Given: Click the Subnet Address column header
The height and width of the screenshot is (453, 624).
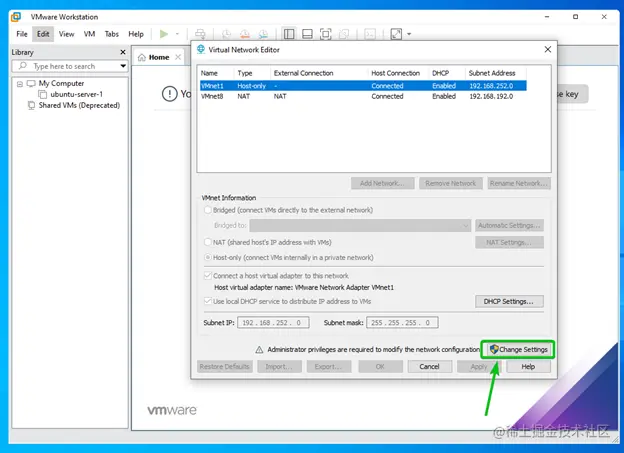Looking at the screenshot, I should coord(495,73).
